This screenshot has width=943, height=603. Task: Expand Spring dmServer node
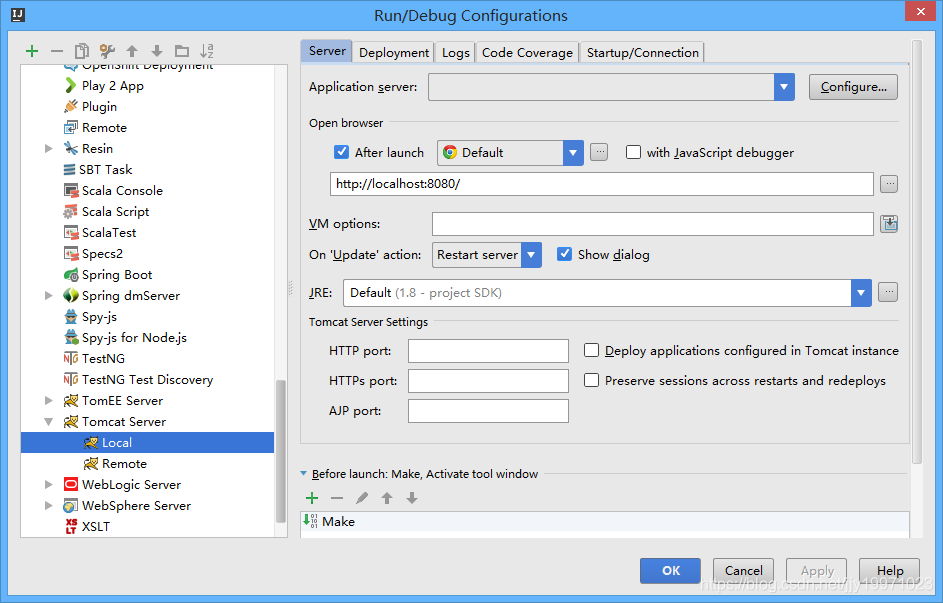[49, 296]
